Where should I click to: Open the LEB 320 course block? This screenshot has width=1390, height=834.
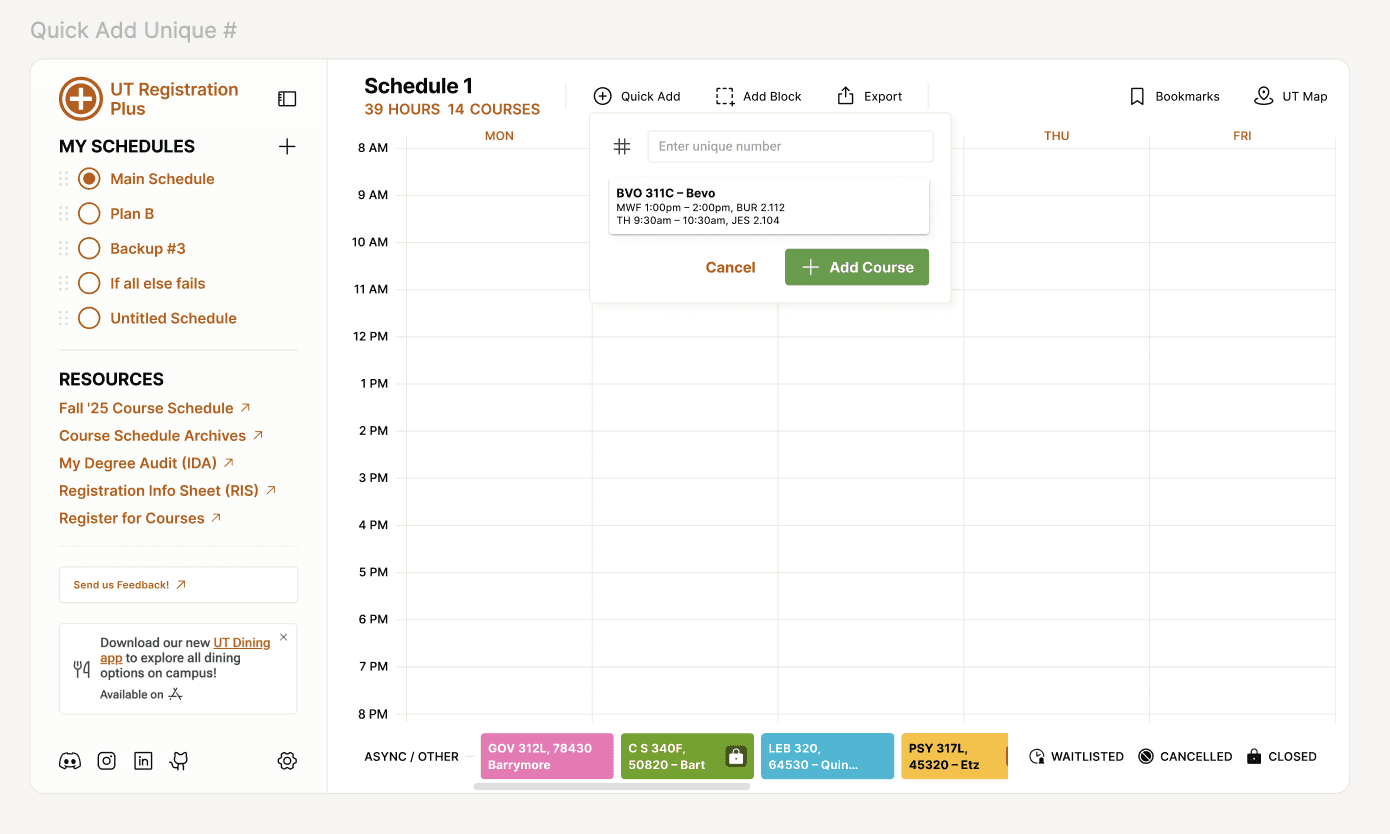click(827, 756)
